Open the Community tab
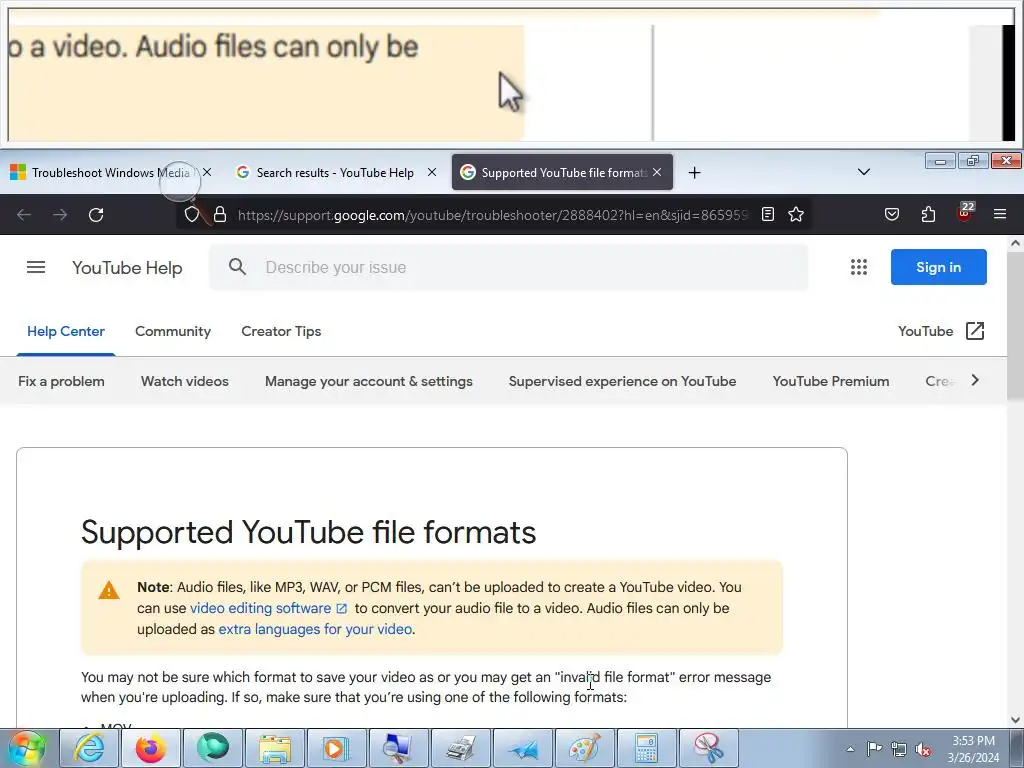The height and width of the screenshot is (768, 1024). pos(173,331)
